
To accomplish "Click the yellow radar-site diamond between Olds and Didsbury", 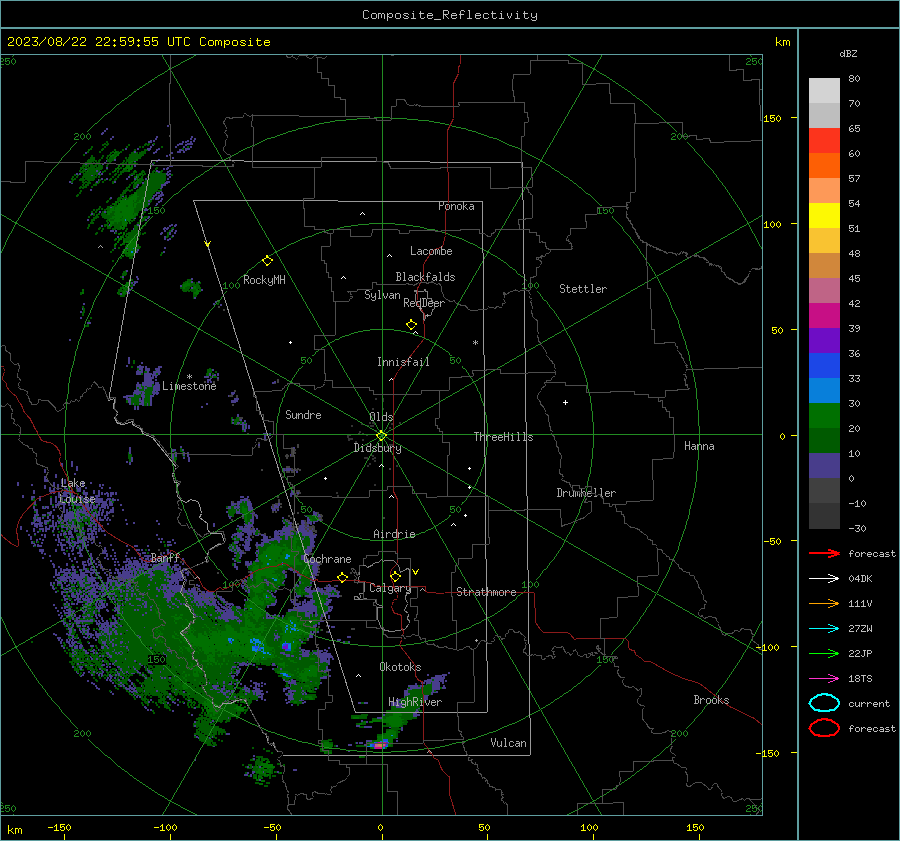I will [381, 436].
